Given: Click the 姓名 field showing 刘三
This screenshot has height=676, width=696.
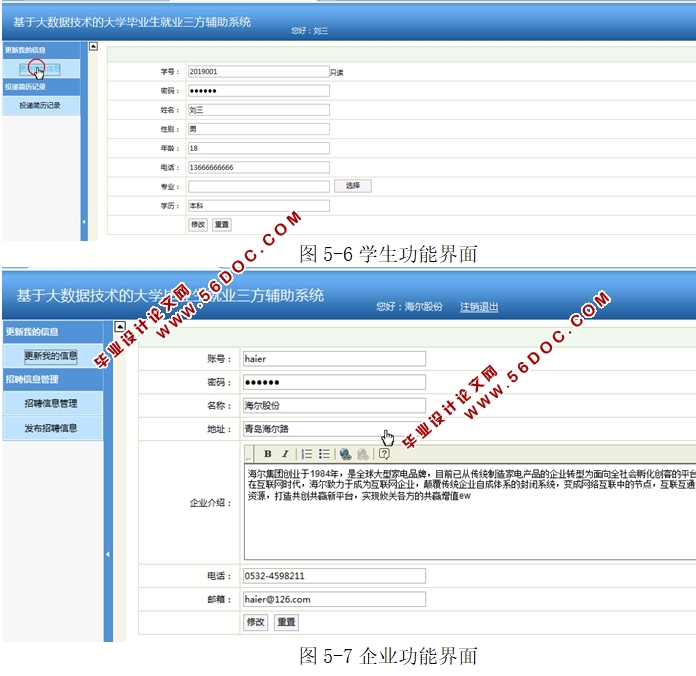Looking at the screenshot, I should click(x=259, y=110).
